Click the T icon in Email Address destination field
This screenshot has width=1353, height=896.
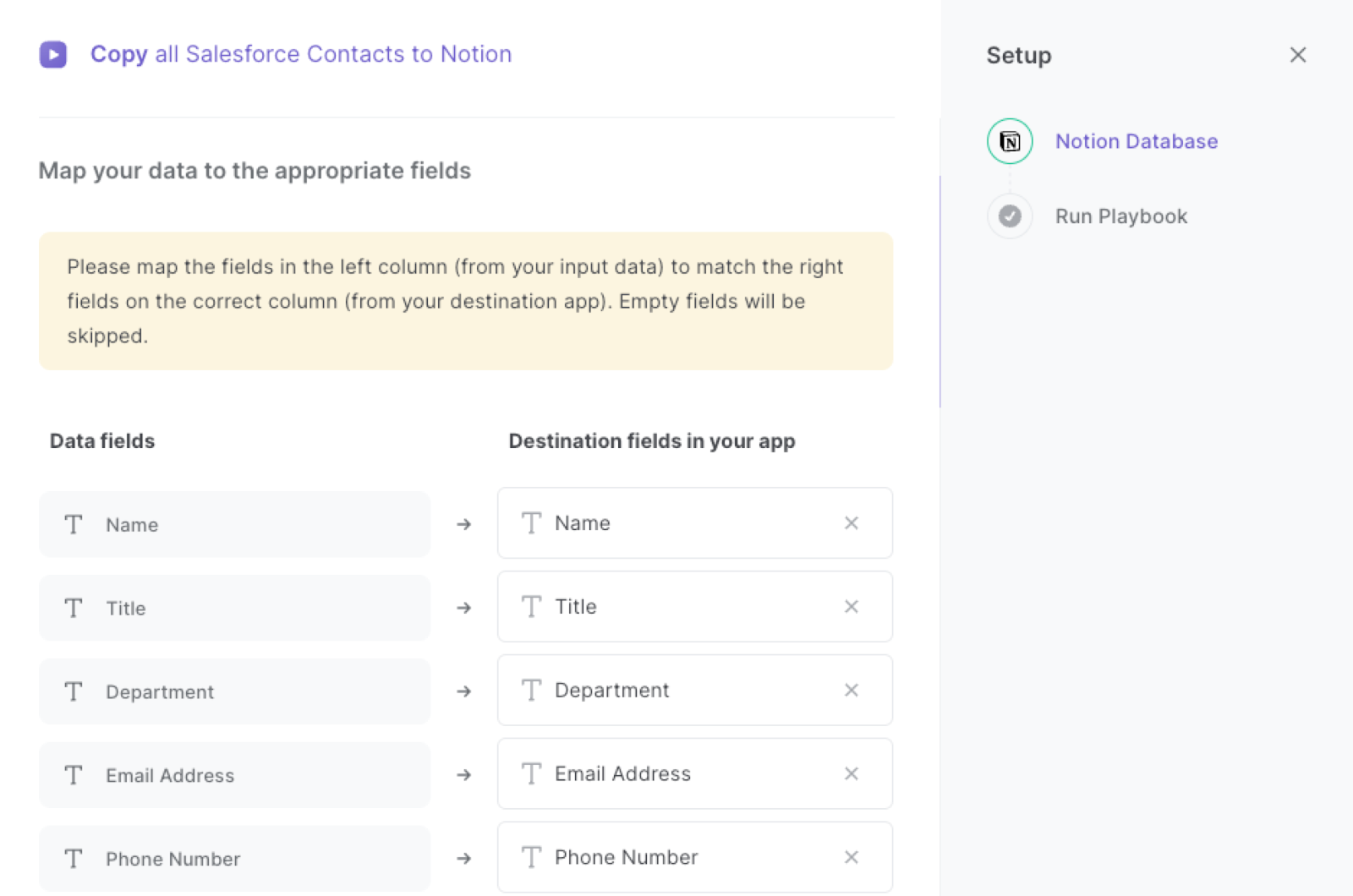[x=531, y=773]
